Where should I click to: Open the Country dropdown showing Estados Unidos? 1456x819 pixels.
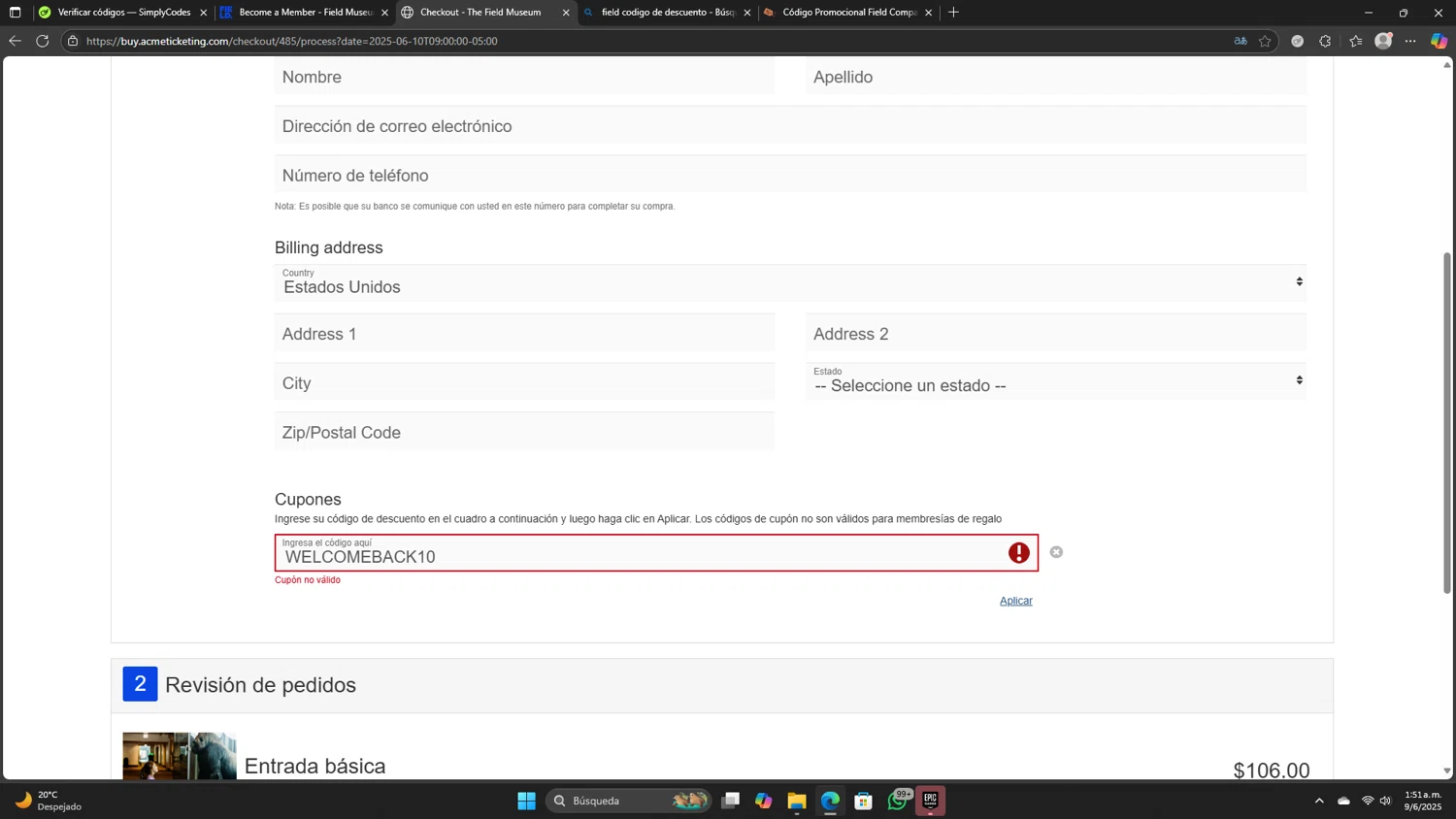click(x=790, y=282)
